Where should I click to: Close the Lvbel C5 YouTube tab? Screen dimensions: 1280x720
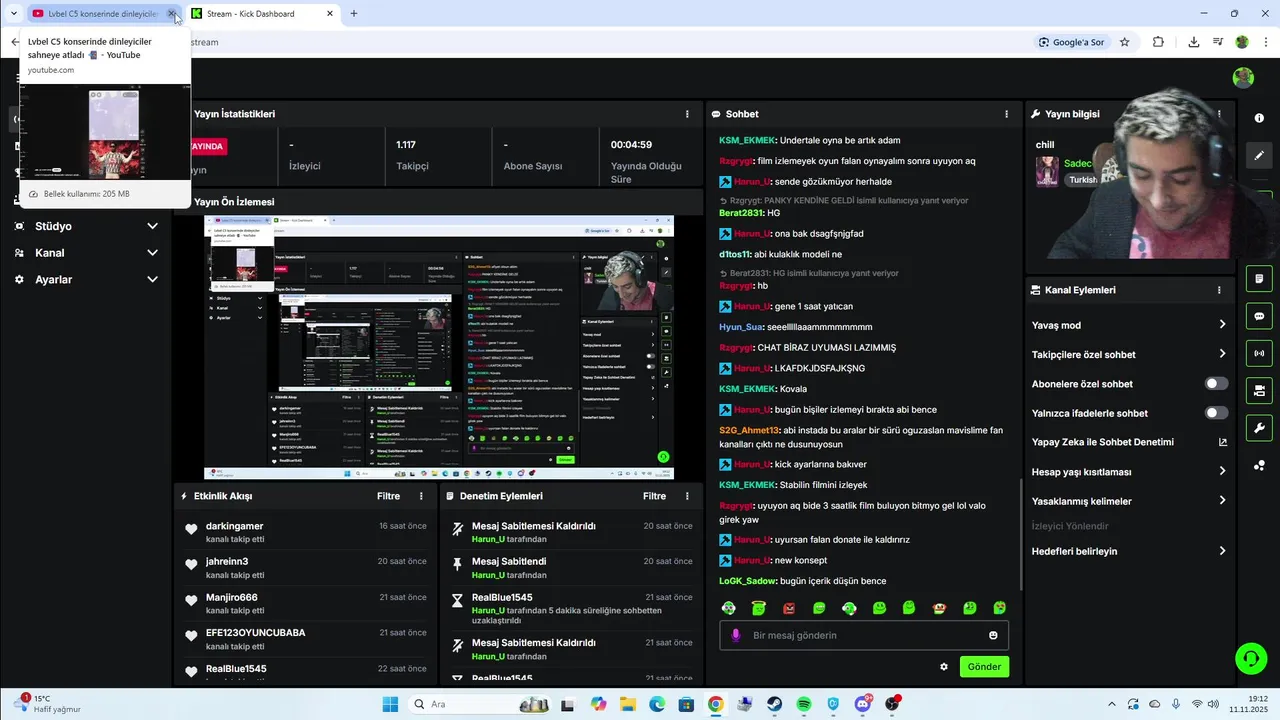[x=172, y=14]
